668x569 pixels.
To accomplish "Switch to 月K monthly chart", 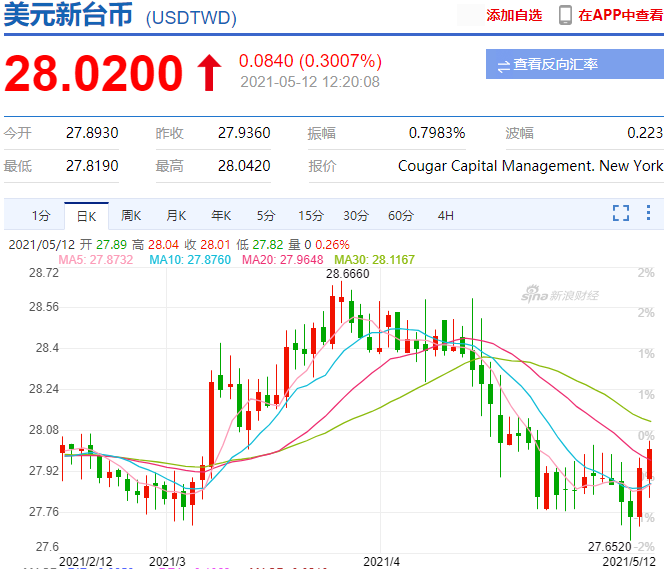I will [176, 215].
